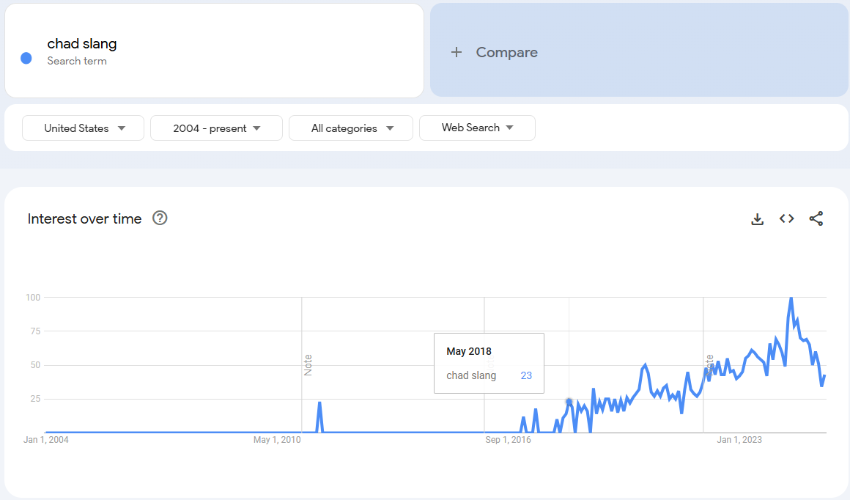This screenshot has width=850, height=500.
Task: Click the Sep 1, 2016 axis label
Action: 508,440
